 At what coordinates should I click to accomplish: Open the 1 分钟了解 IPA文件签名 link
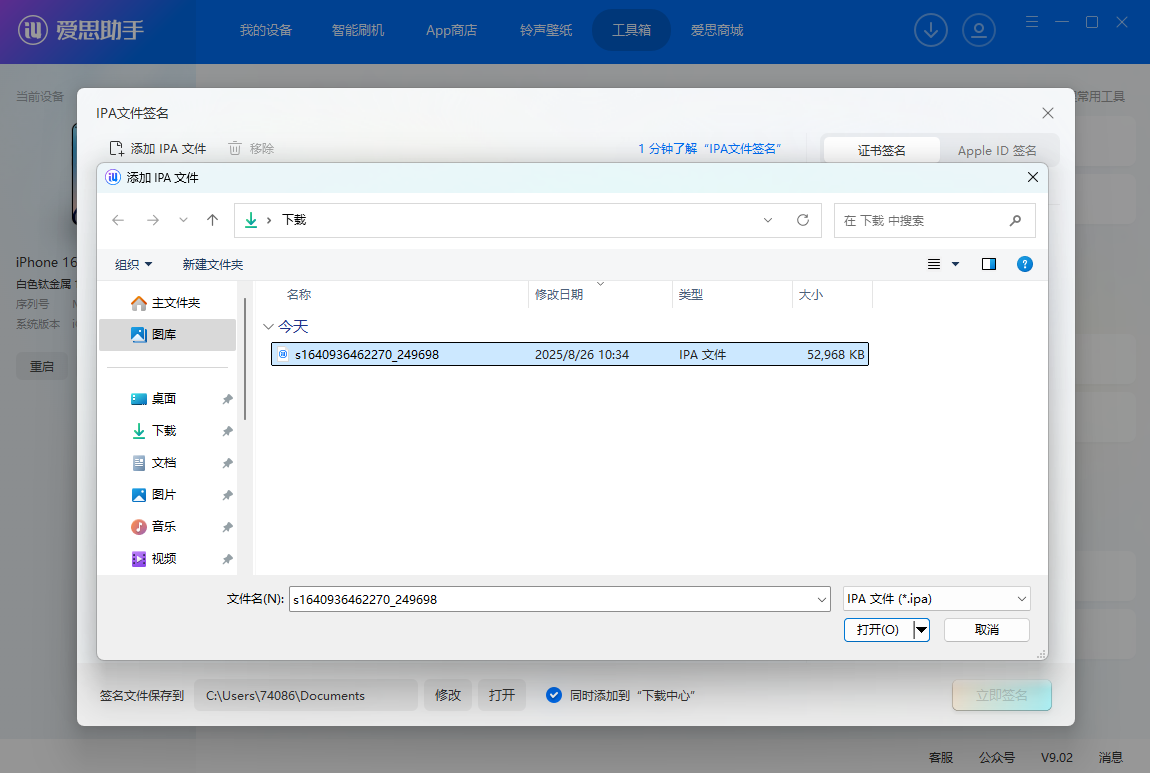[x=709, y=149]
